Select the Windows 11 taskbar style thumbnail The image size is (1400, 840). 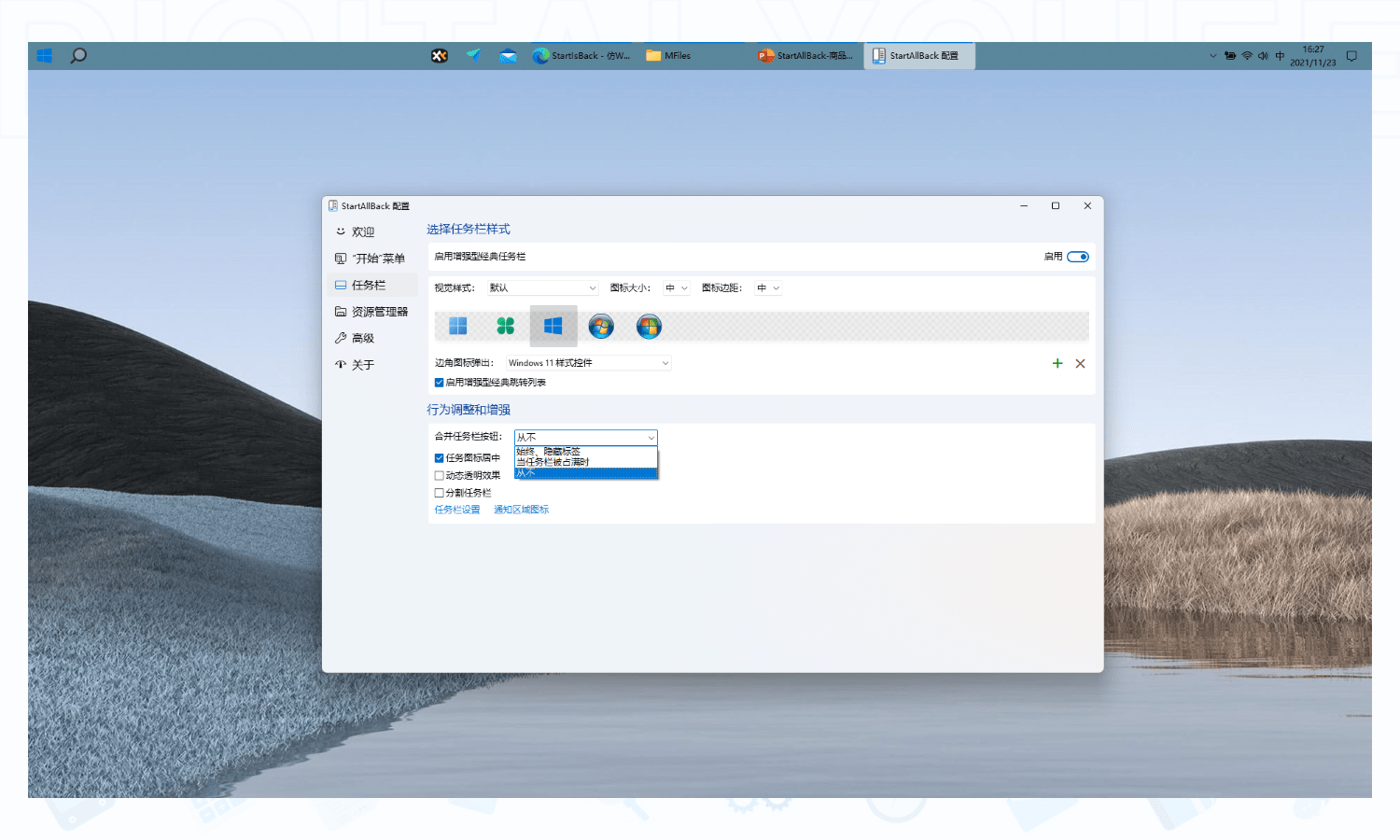pyautogui.click(x=457, y=326)
